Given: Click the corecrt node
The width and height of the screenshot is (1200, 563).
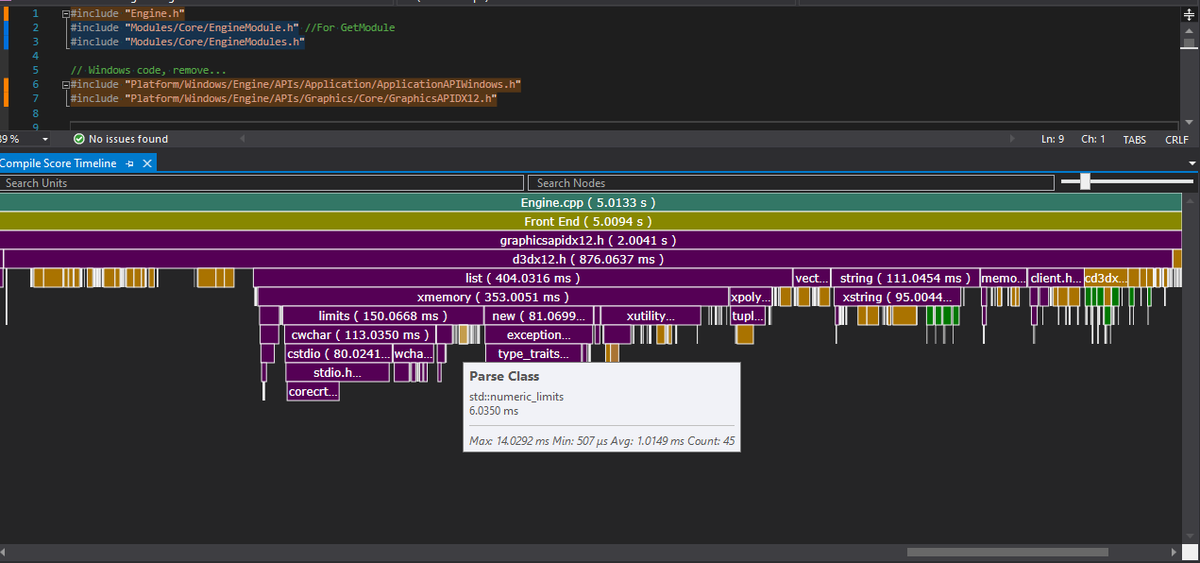Looking at the screenshot, I should 313,392.
